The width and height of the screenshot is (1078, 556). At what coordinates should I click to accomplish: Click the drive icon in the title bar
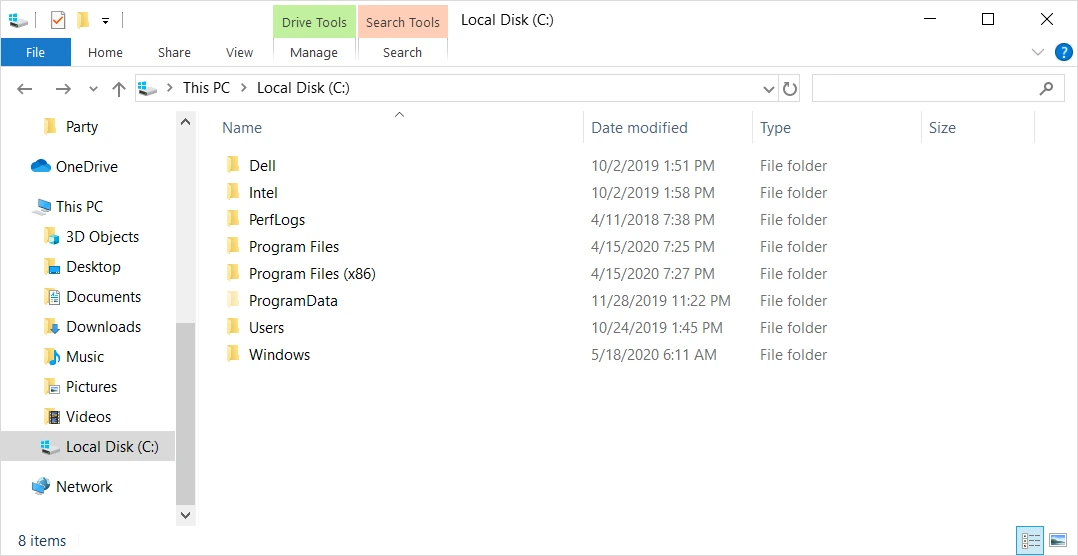pos(19,20)
